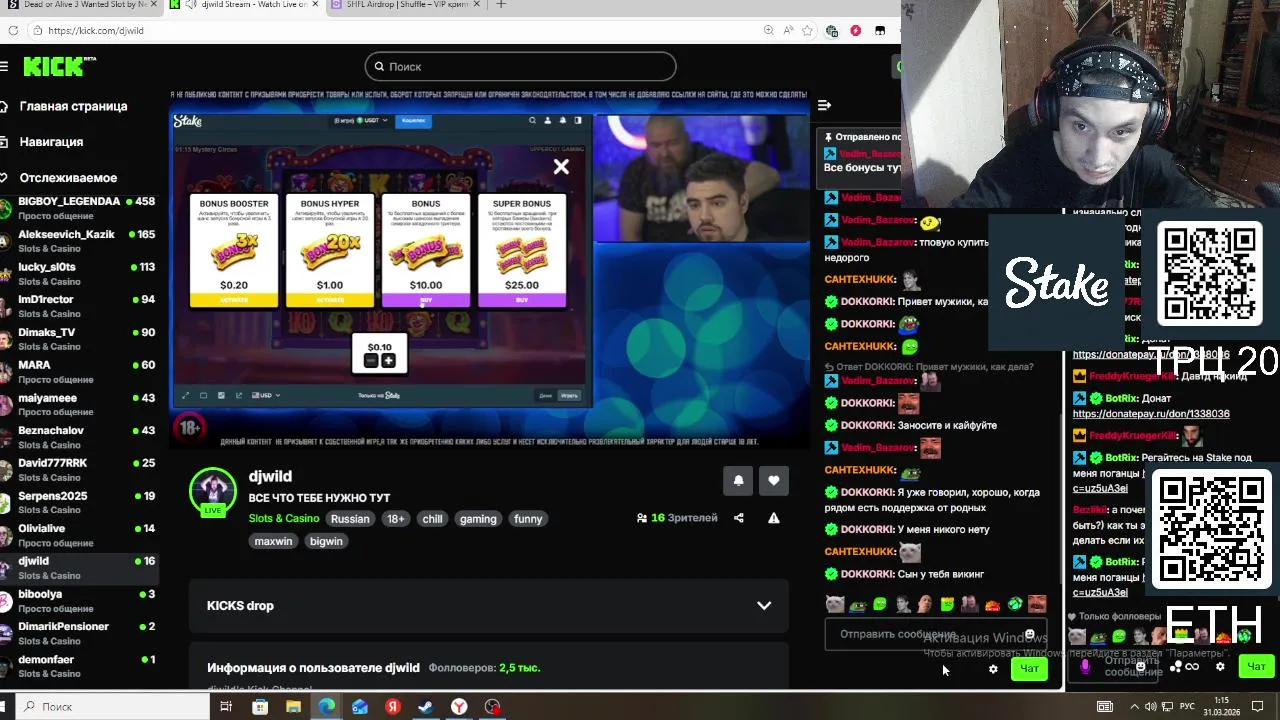
Task: Open the Dimaks_TV channel
Action: tap(80, 339)
